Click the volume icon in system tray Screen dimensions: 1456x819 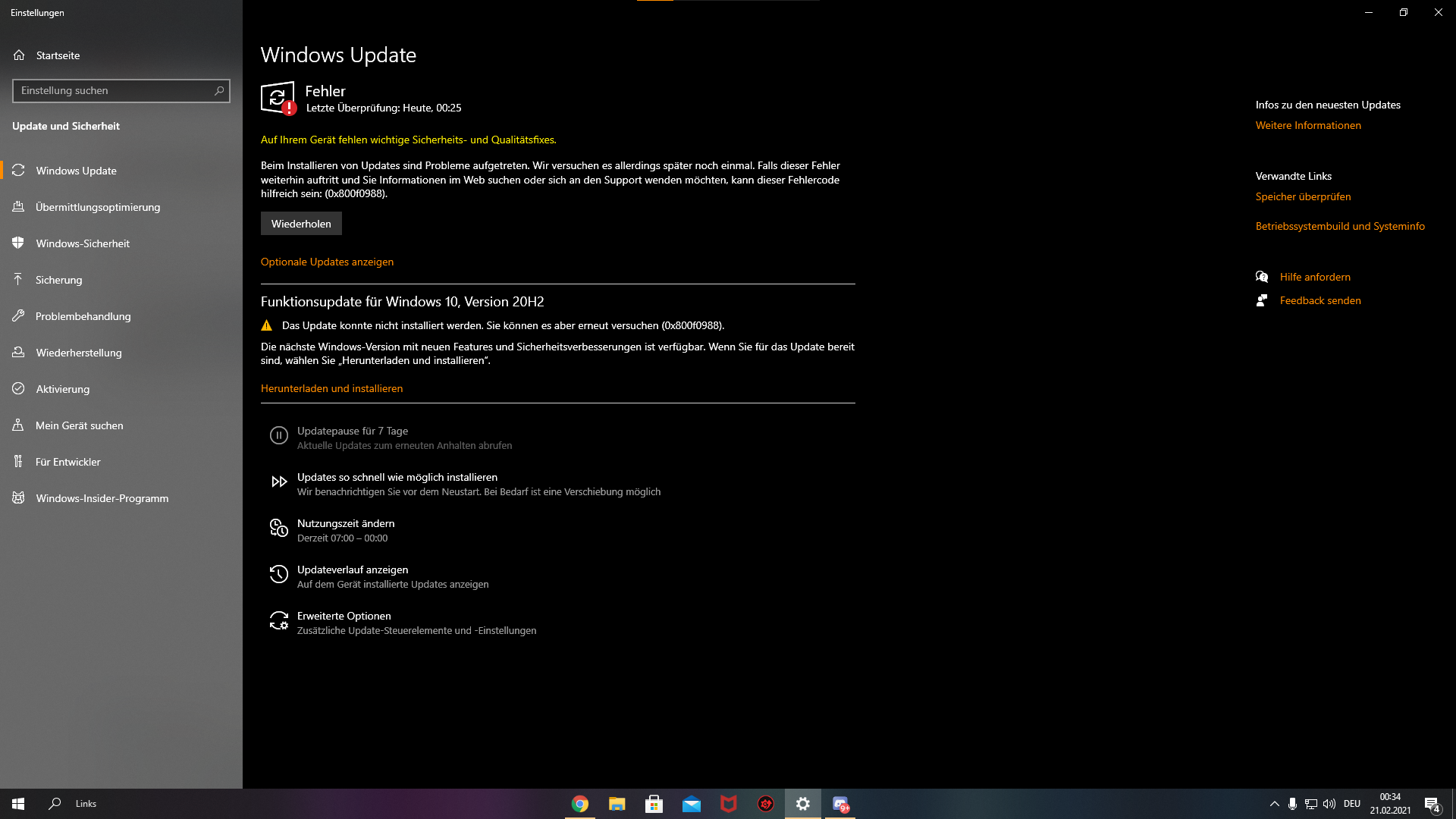1329,804
